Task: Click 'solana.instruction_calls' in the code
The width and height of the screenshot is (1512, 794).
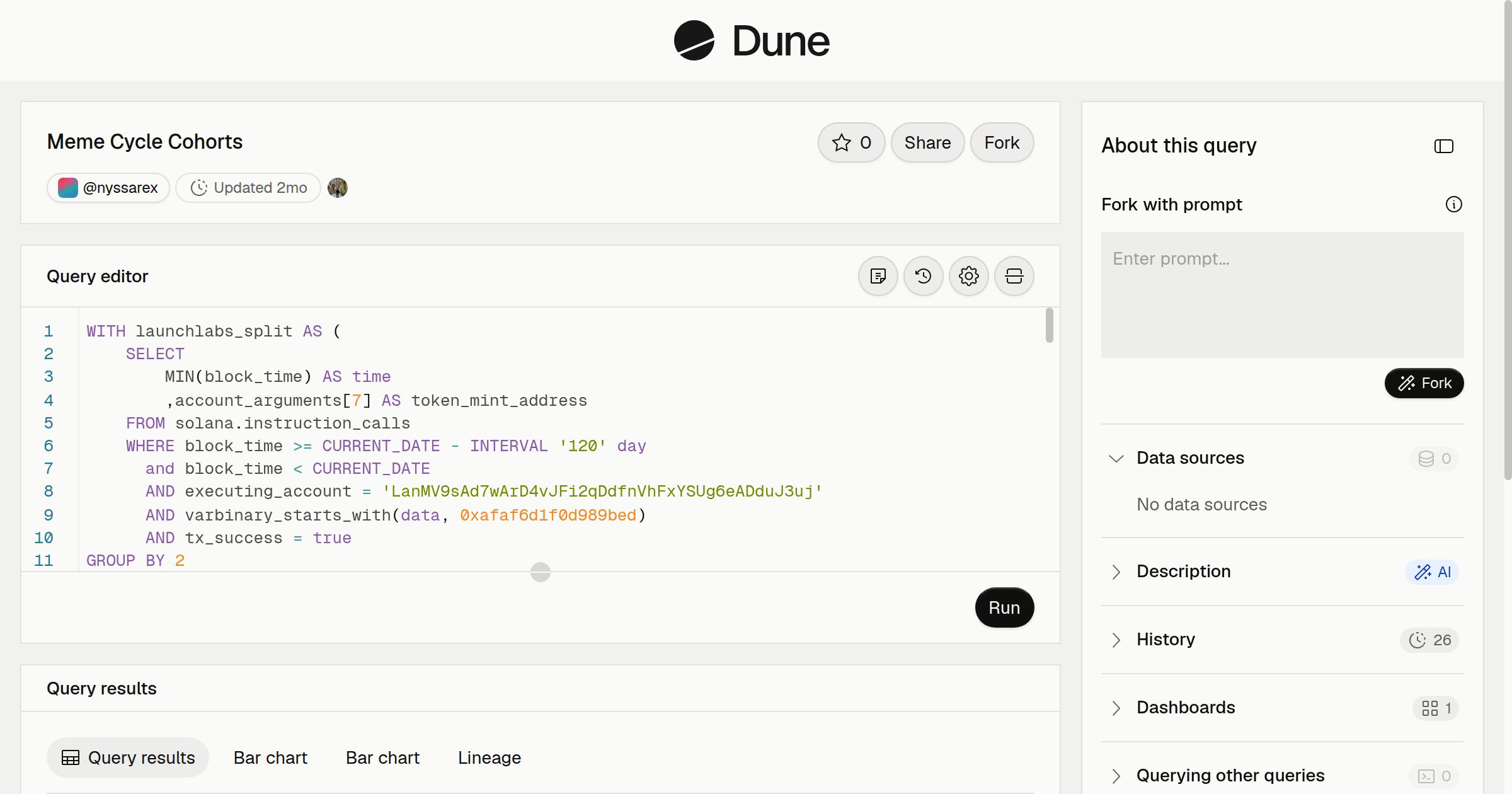Action: pyautogui.click(x=292, y=423)
